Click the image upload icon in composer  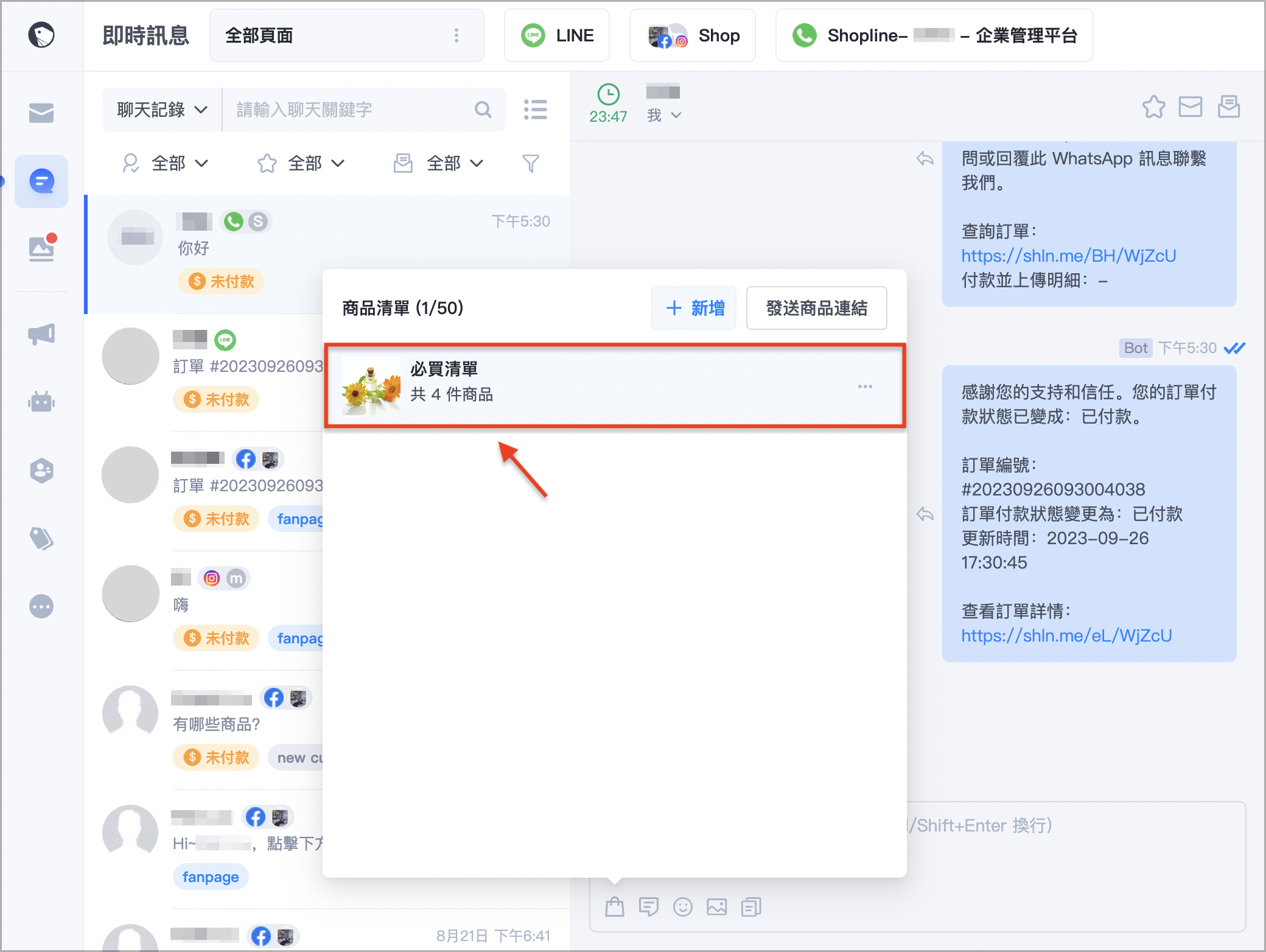click(x=717, y=907)
